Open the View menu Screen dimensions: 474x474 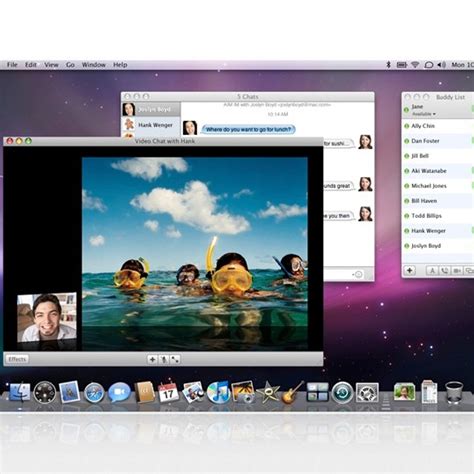coord(51,65)
